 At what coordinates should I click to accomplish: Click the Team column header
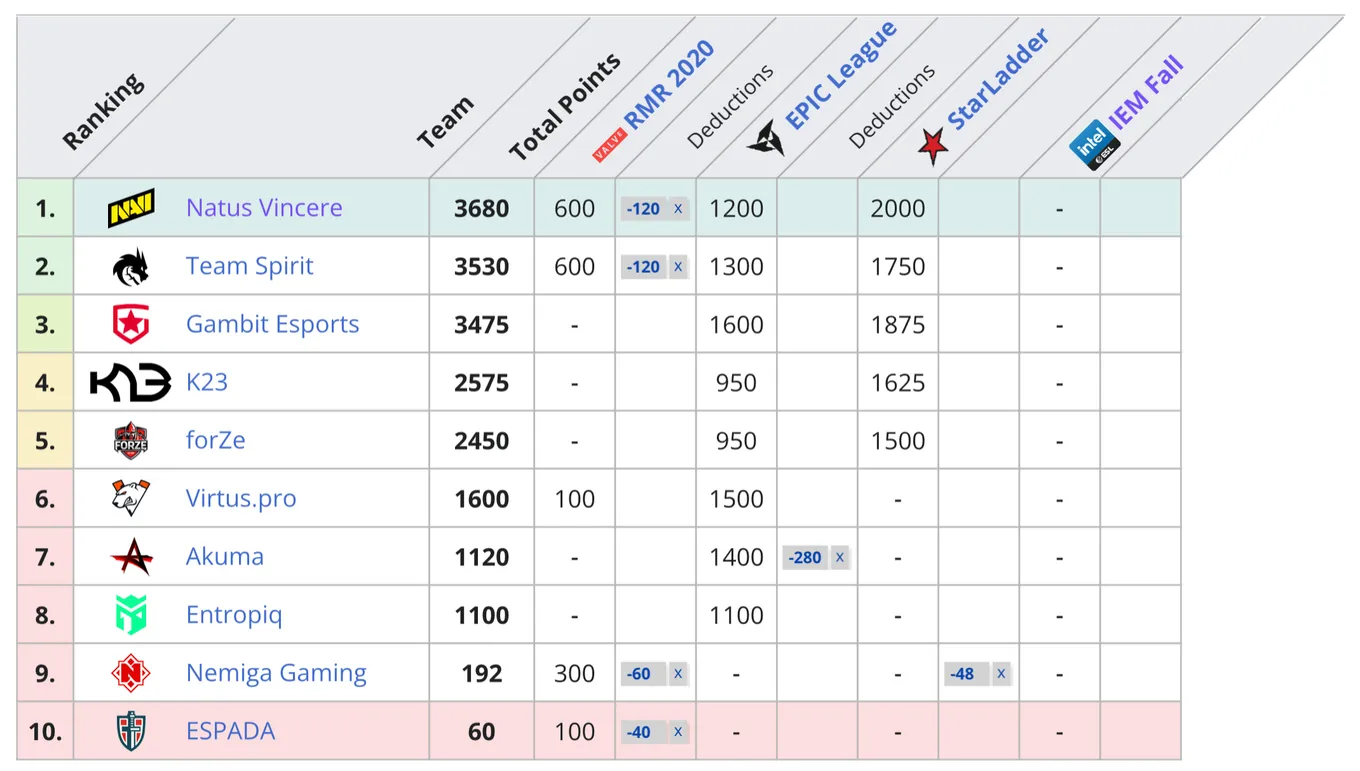click(x=445, y=123)
